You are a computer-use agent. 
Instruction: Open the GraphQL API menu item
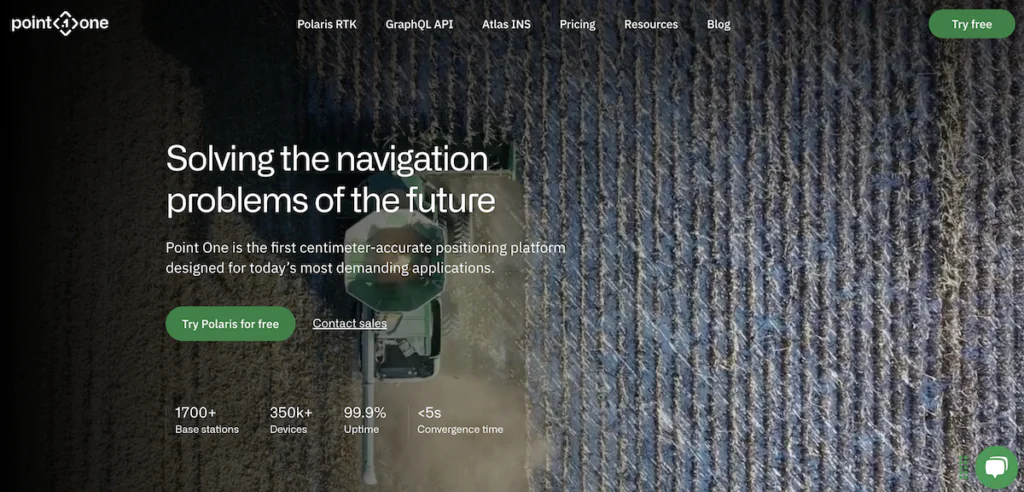tap(419, 25)
